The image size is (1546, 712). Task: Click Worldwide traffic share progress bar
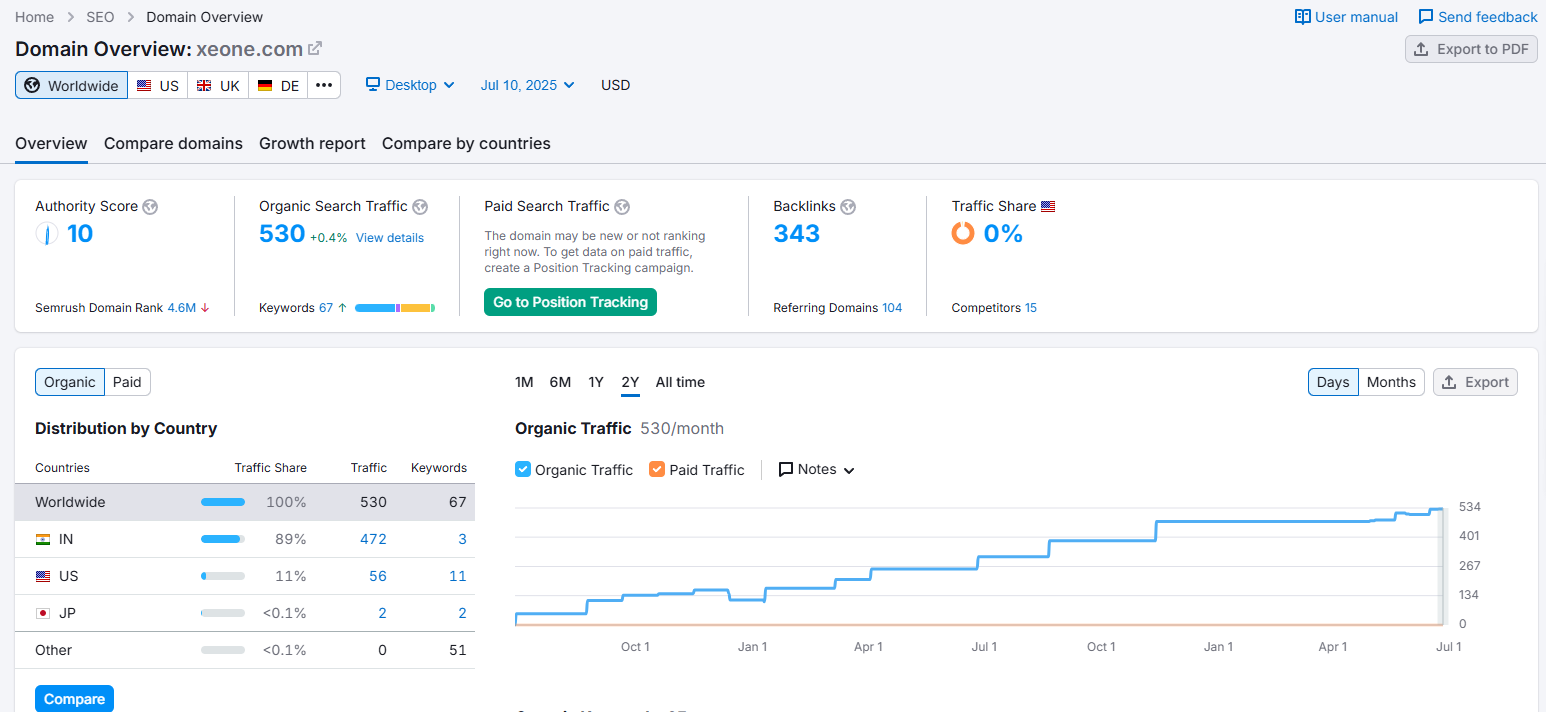point(223,502)
